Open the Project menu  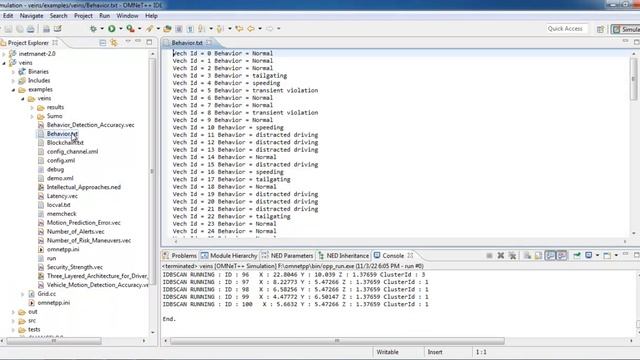(83, 16)
